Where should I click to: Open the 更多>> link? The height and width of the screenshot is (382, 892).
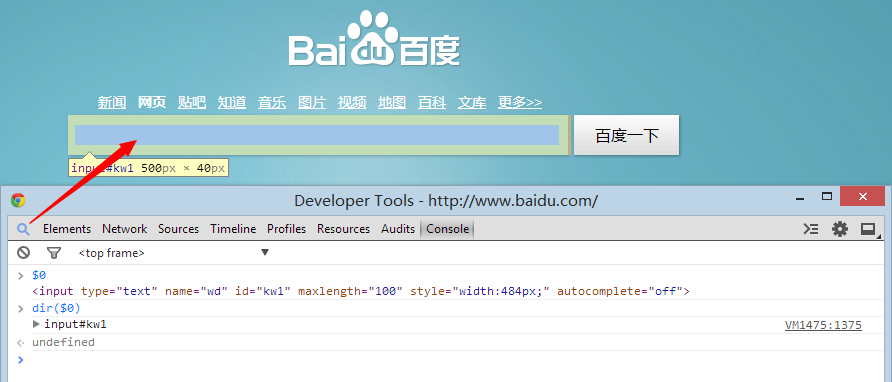pyautogui.click(x=520, y=102)
